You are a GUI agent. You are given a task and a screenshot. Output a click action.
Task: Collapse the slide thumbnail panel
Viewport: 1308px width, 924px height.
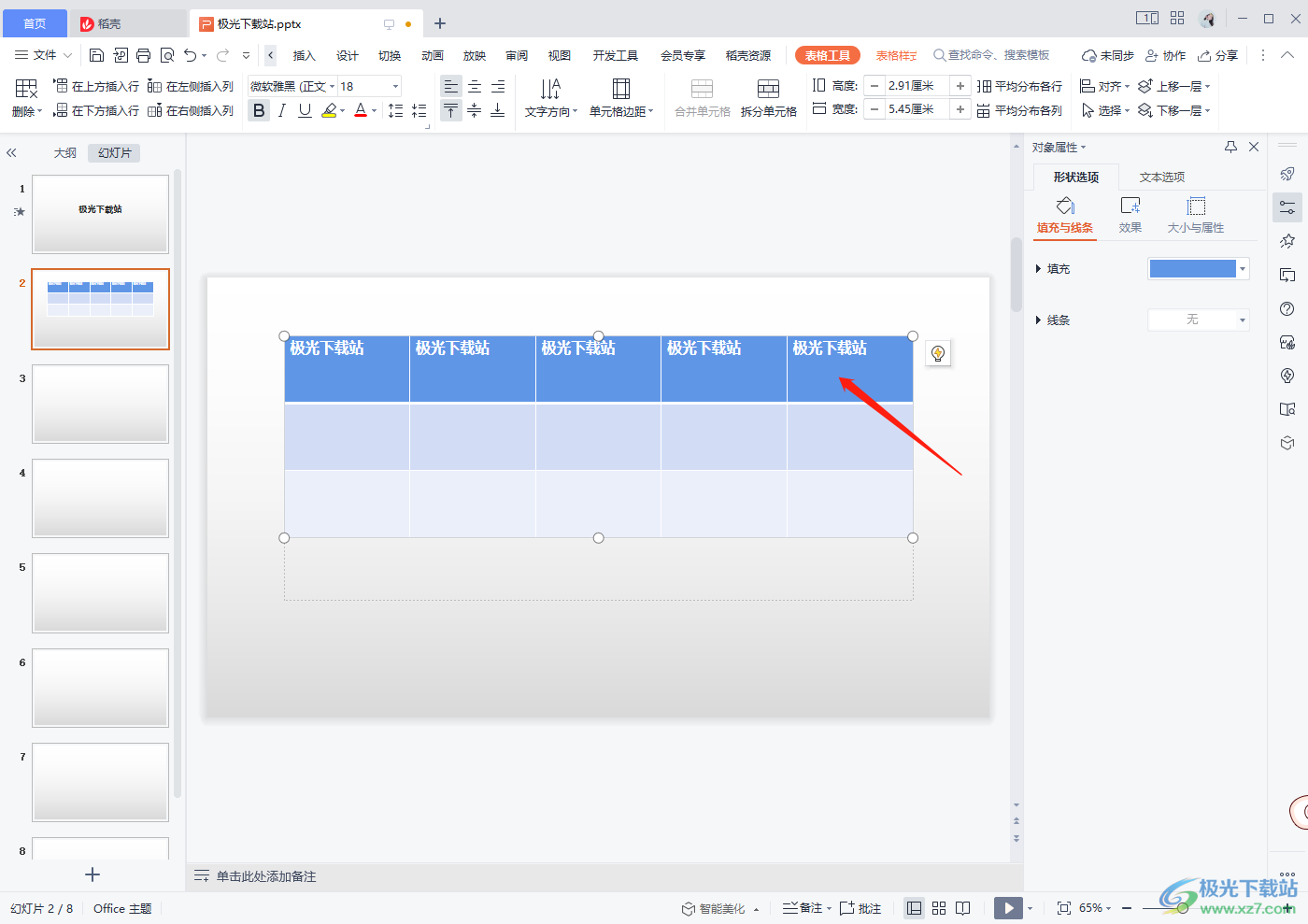click(x=11, y=153)
